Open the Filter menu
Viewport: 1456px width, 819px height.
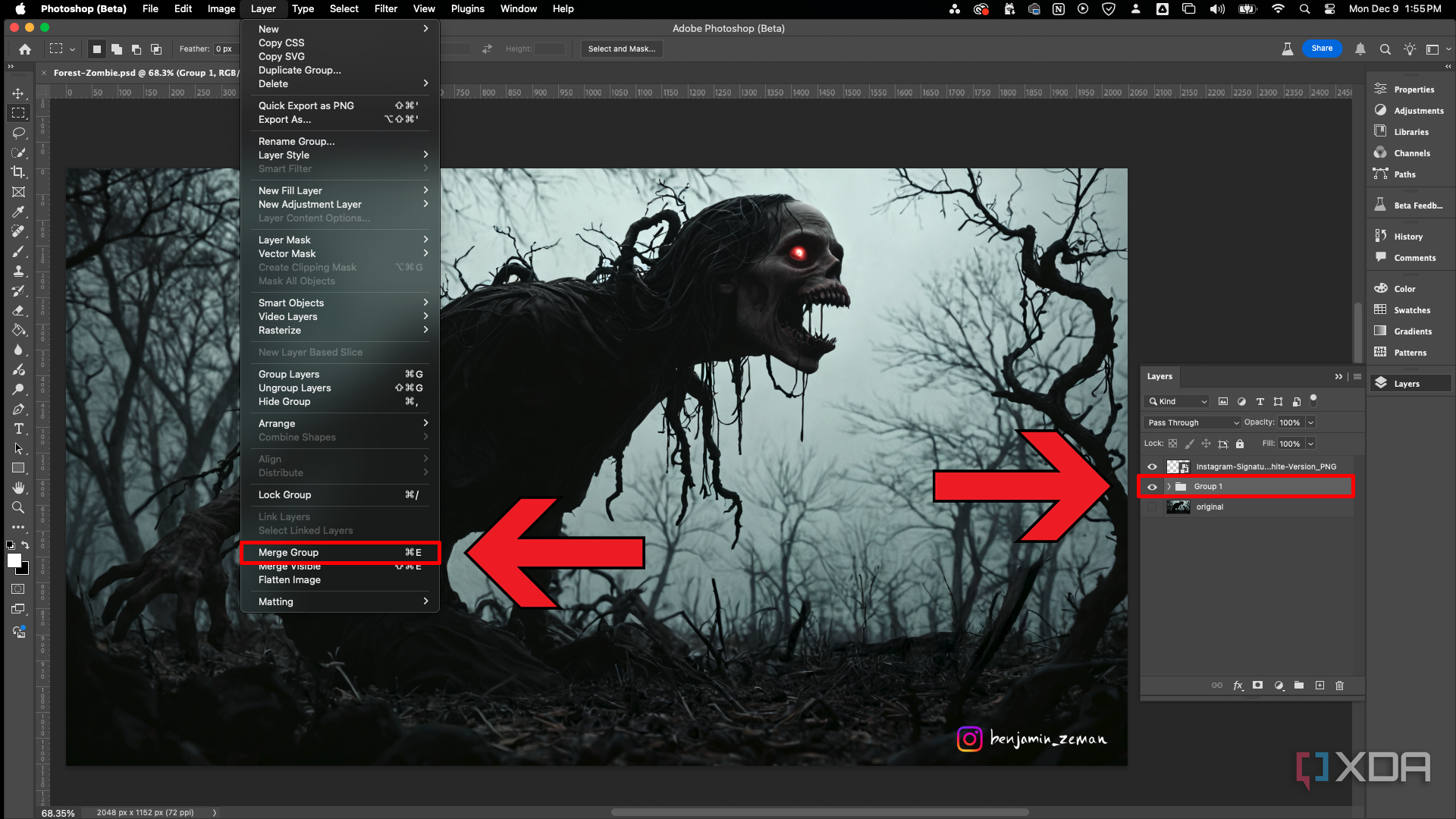pyautogui.click(x=385, y=8)
